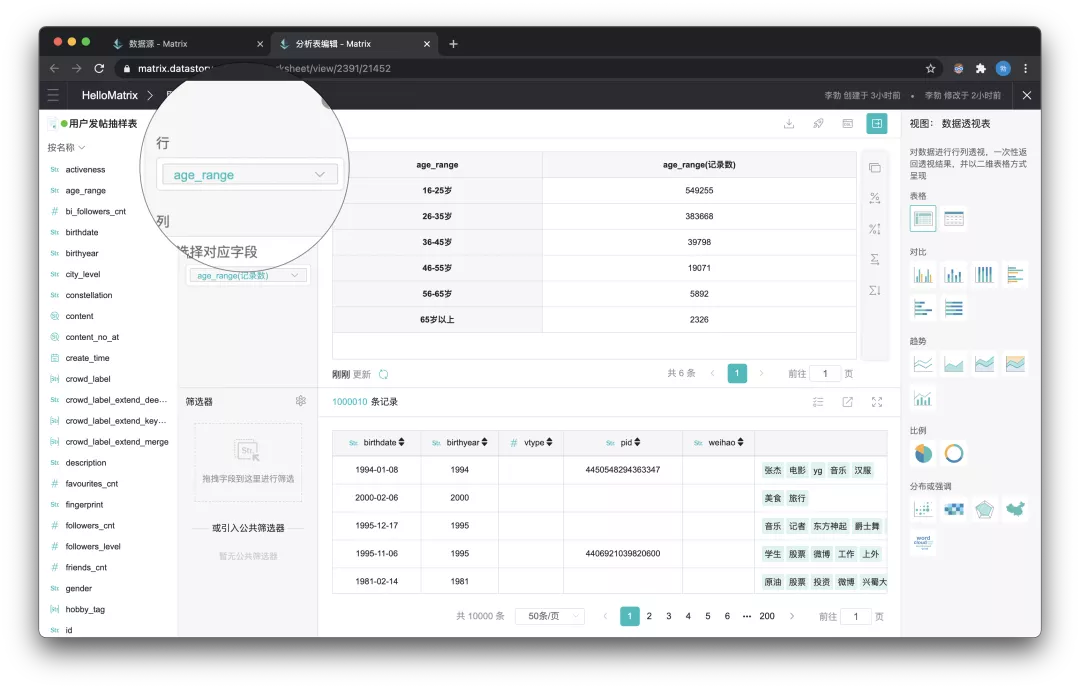Close the editor with the header X button
The height and width of the screenshot is (689, 1080).
coord(1026,95)
